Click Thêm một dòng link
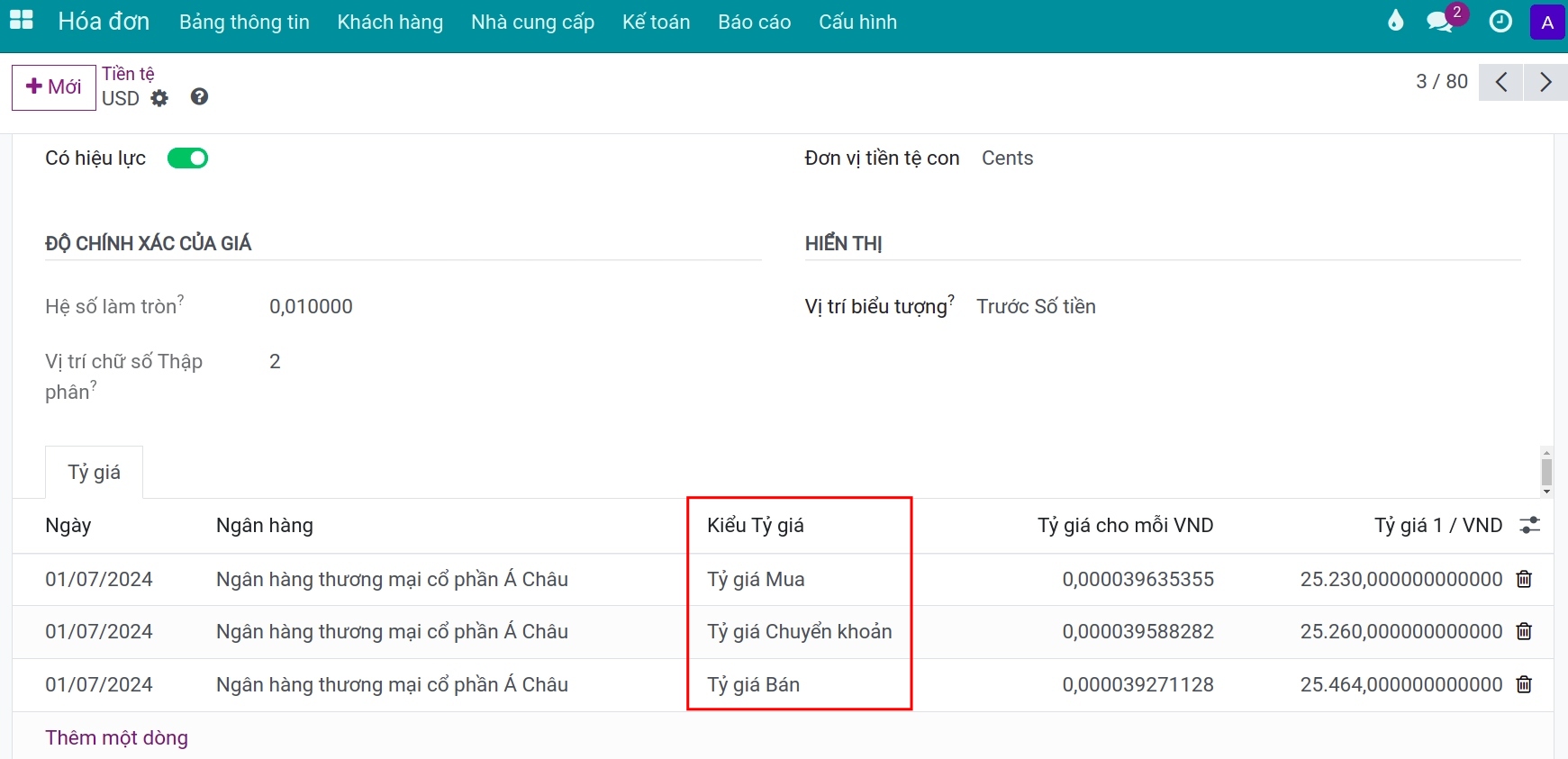The width and height of the screenshot is (1568, 759). (x=117, y=738)
